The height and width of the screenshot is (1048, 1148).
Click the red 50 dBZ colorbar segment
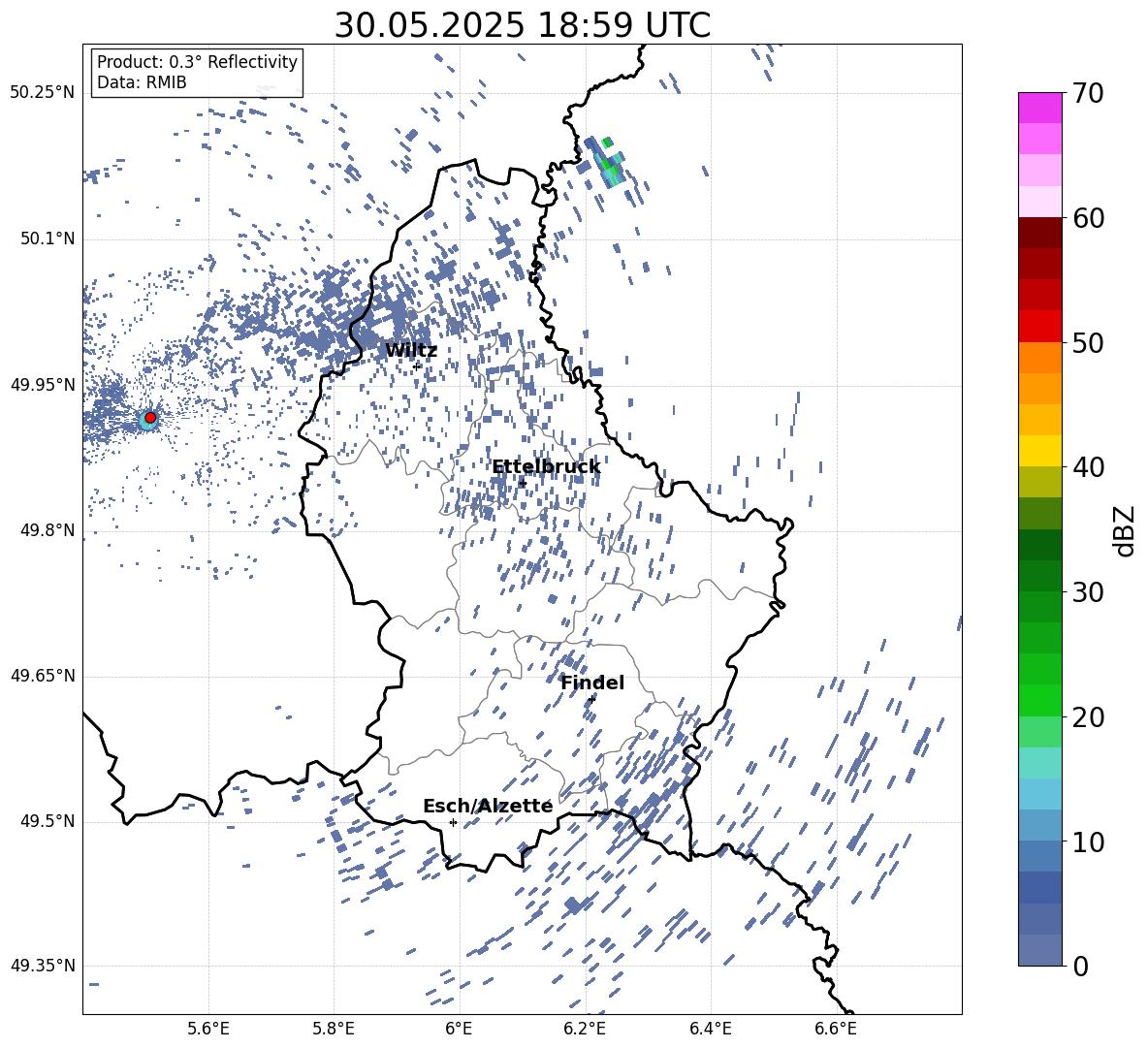1039,327
